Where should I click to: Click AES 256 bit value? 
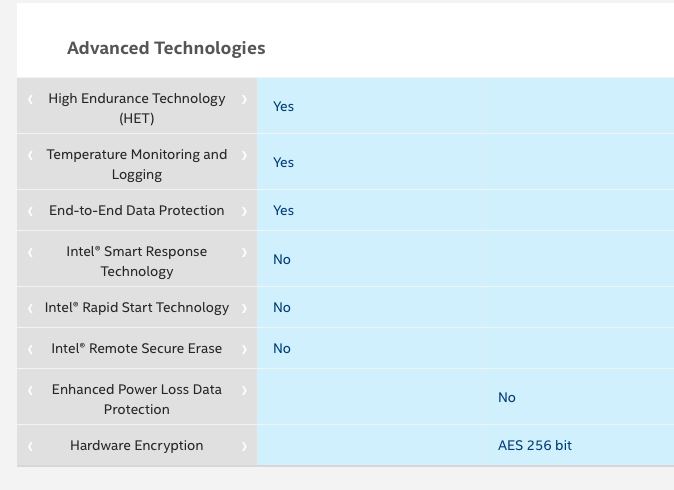coord(535,445)
